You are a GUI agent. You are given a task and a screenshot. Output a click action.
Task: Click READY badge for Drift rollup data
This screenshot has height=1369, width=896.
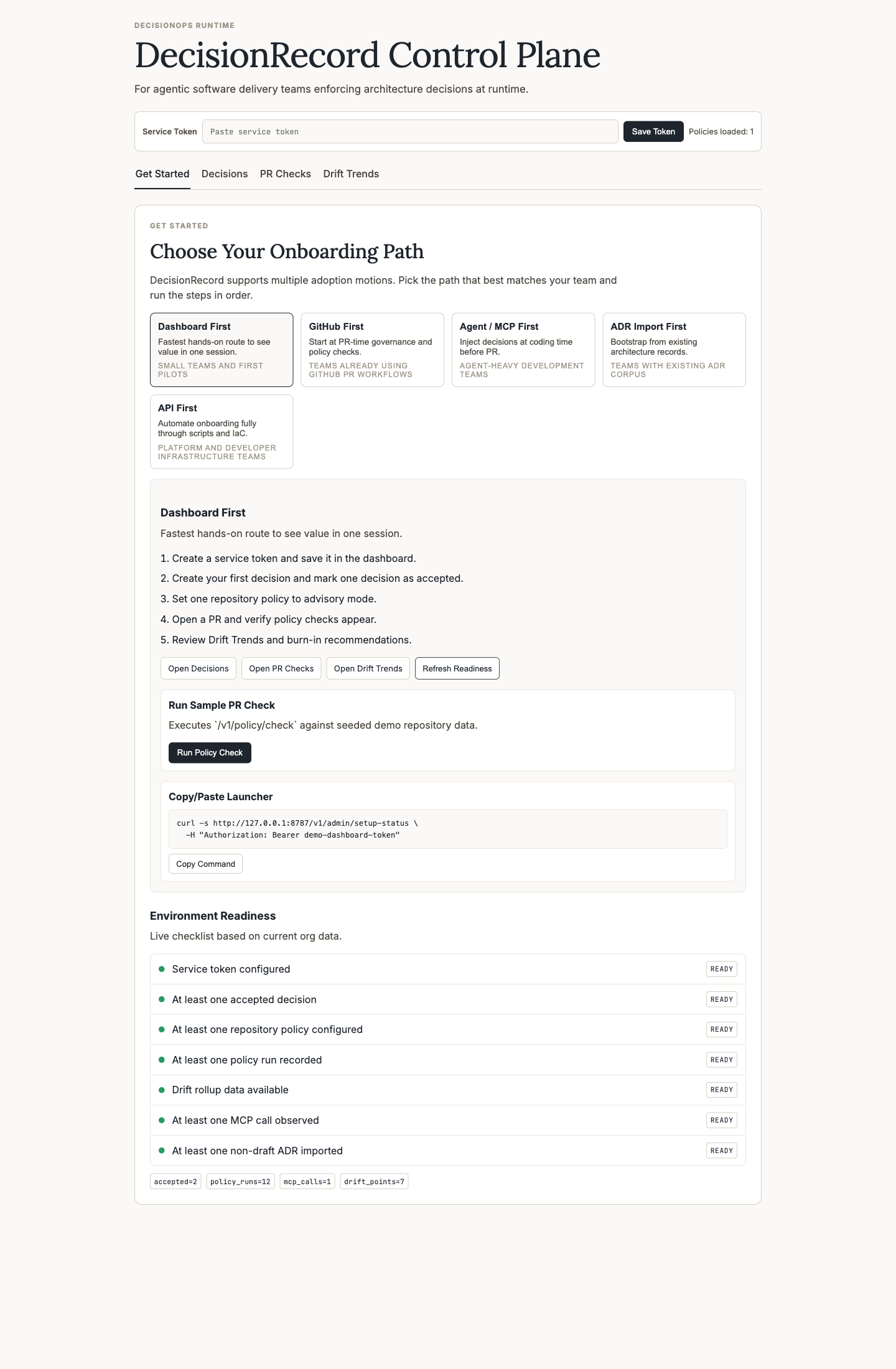click(721, 1090)
